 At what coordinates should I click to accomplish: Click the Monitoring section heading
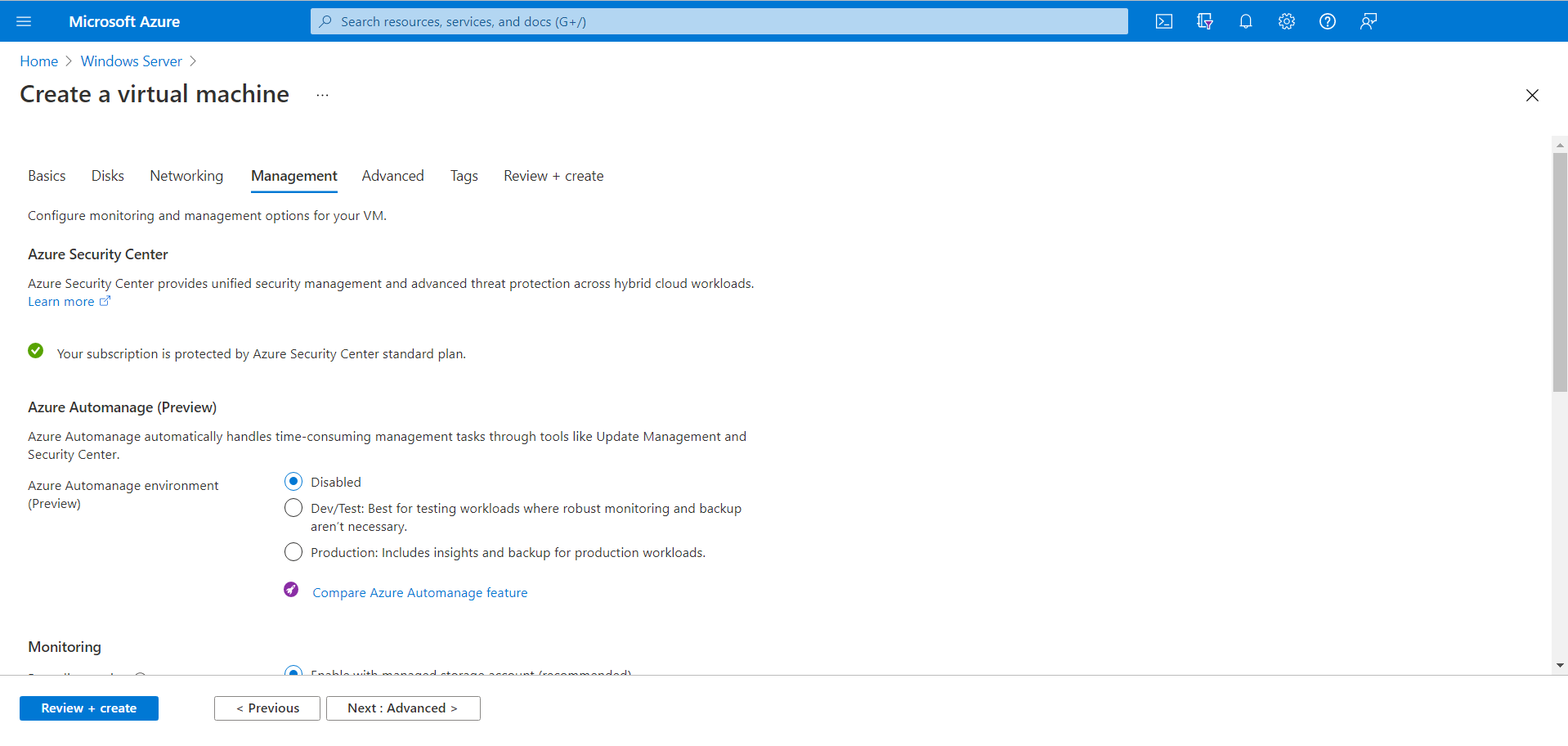pos(65,647)
